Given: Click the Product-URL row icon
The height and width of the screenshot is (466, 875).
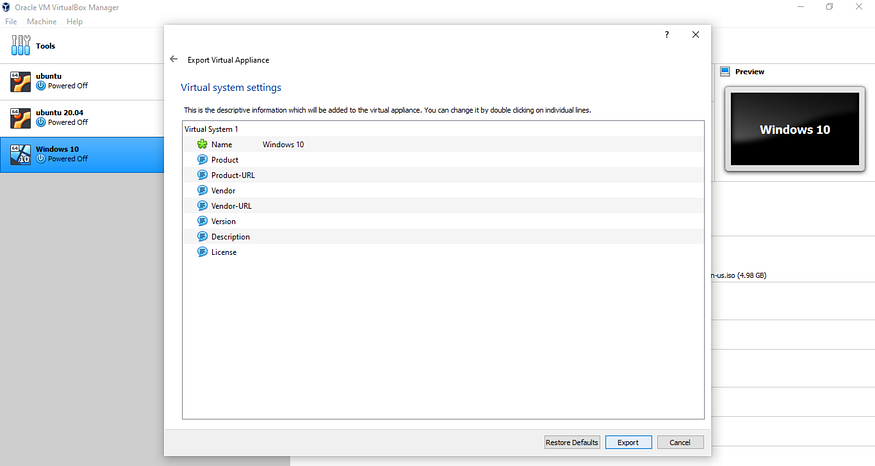Looking at the screenshot, I should point(202,175).
